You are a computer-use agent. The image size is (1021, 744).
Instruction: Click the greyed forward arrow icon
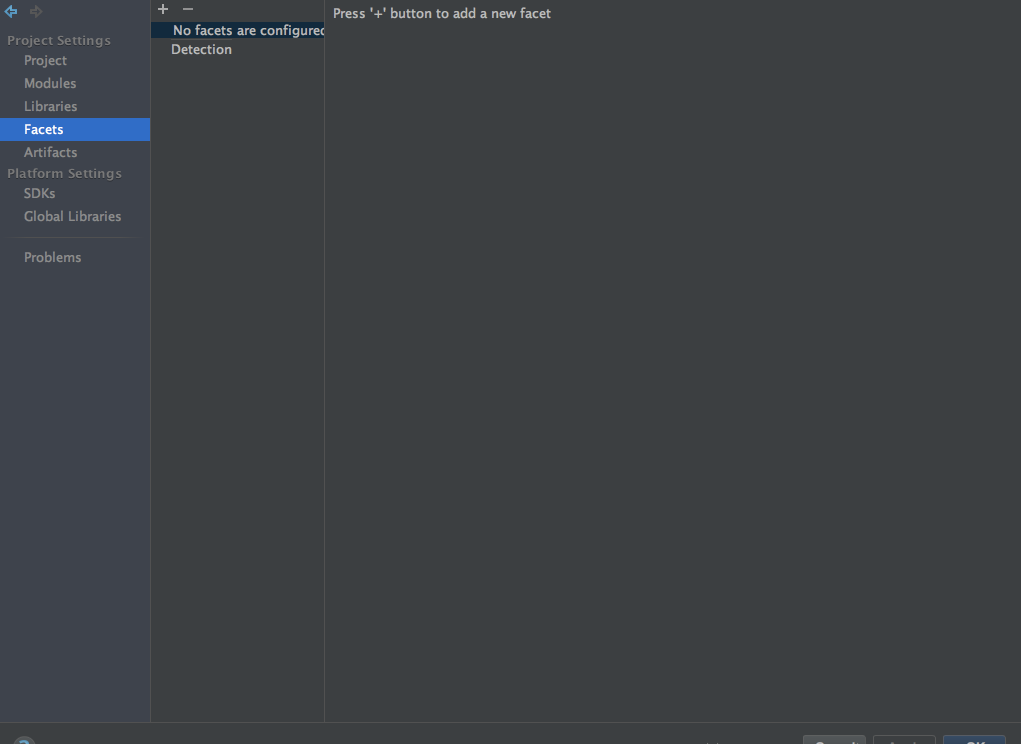[36, 11]
